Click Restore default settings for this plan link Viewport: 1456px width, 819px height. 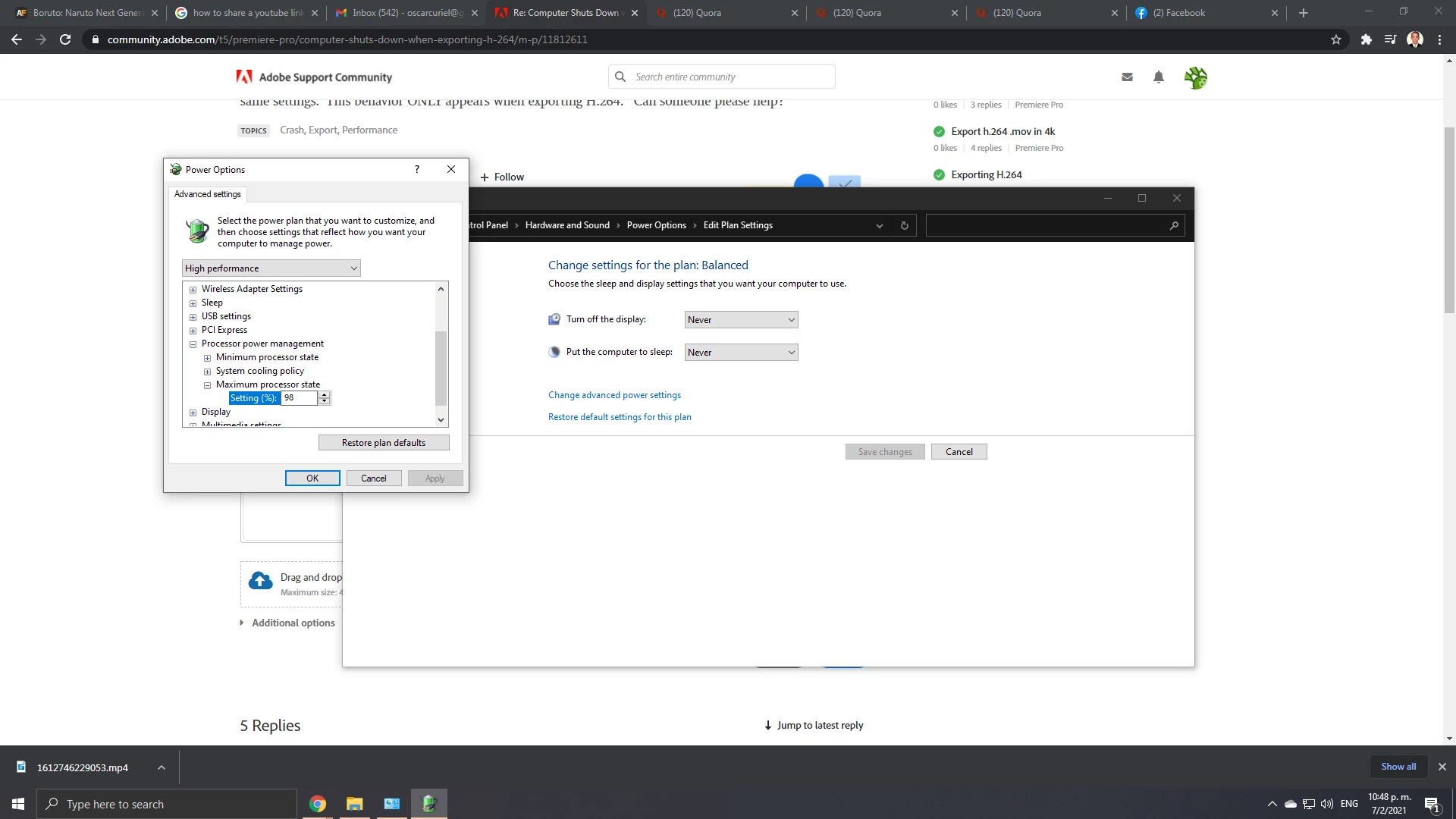pos(620,417)
